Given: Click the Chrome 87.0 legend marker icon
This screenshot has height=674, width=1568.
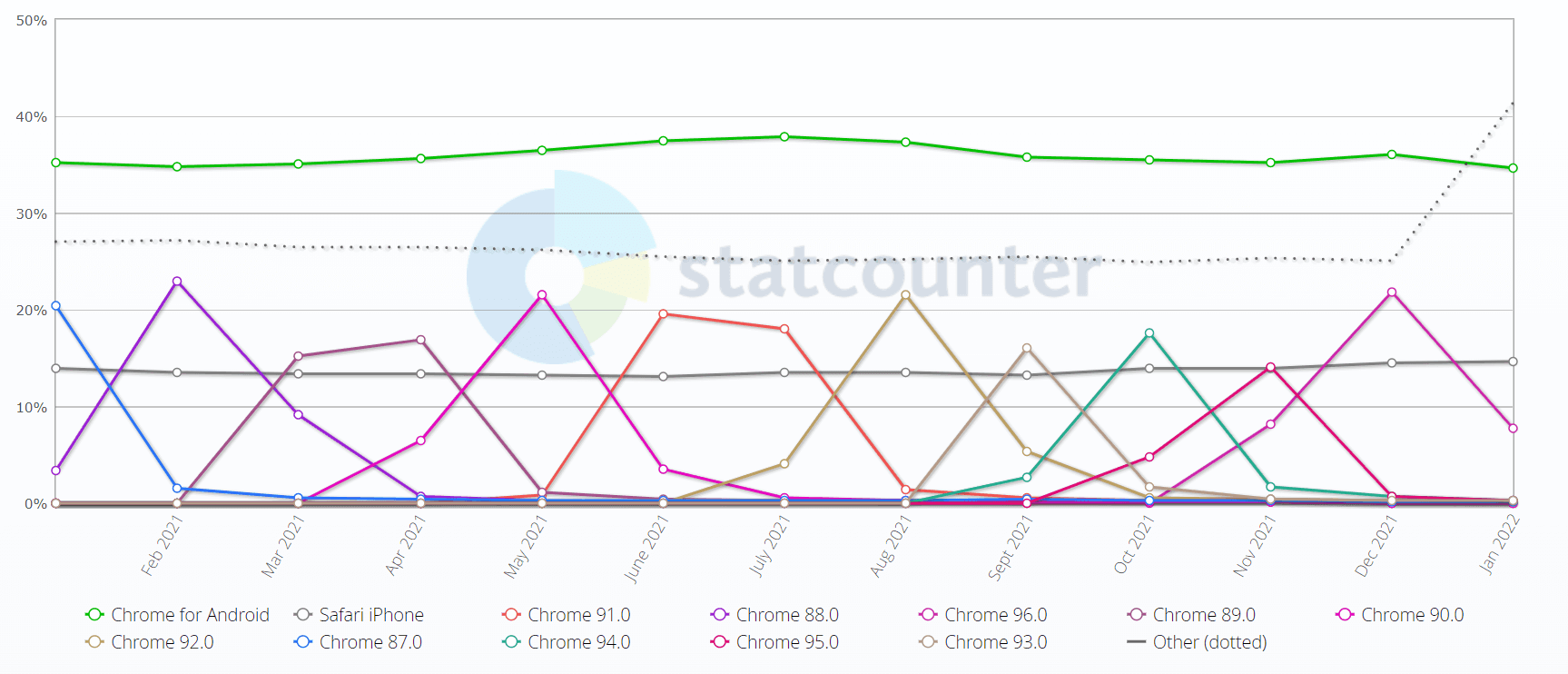Looking at the screenshot, I should tap(303, 642).
